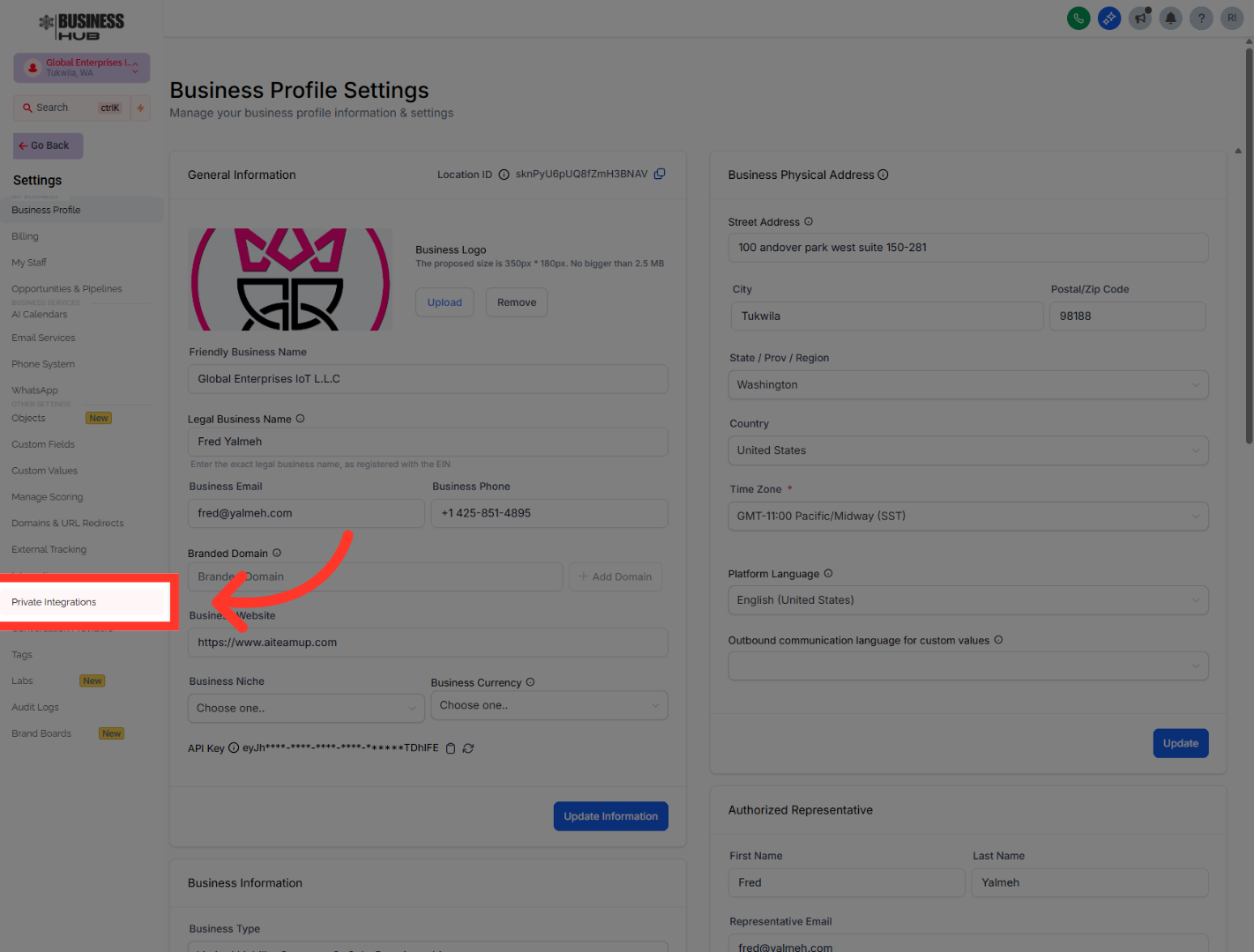Click the Street Address field
Viewport: 1254px width, 952px height.
[x=968, y=248]
